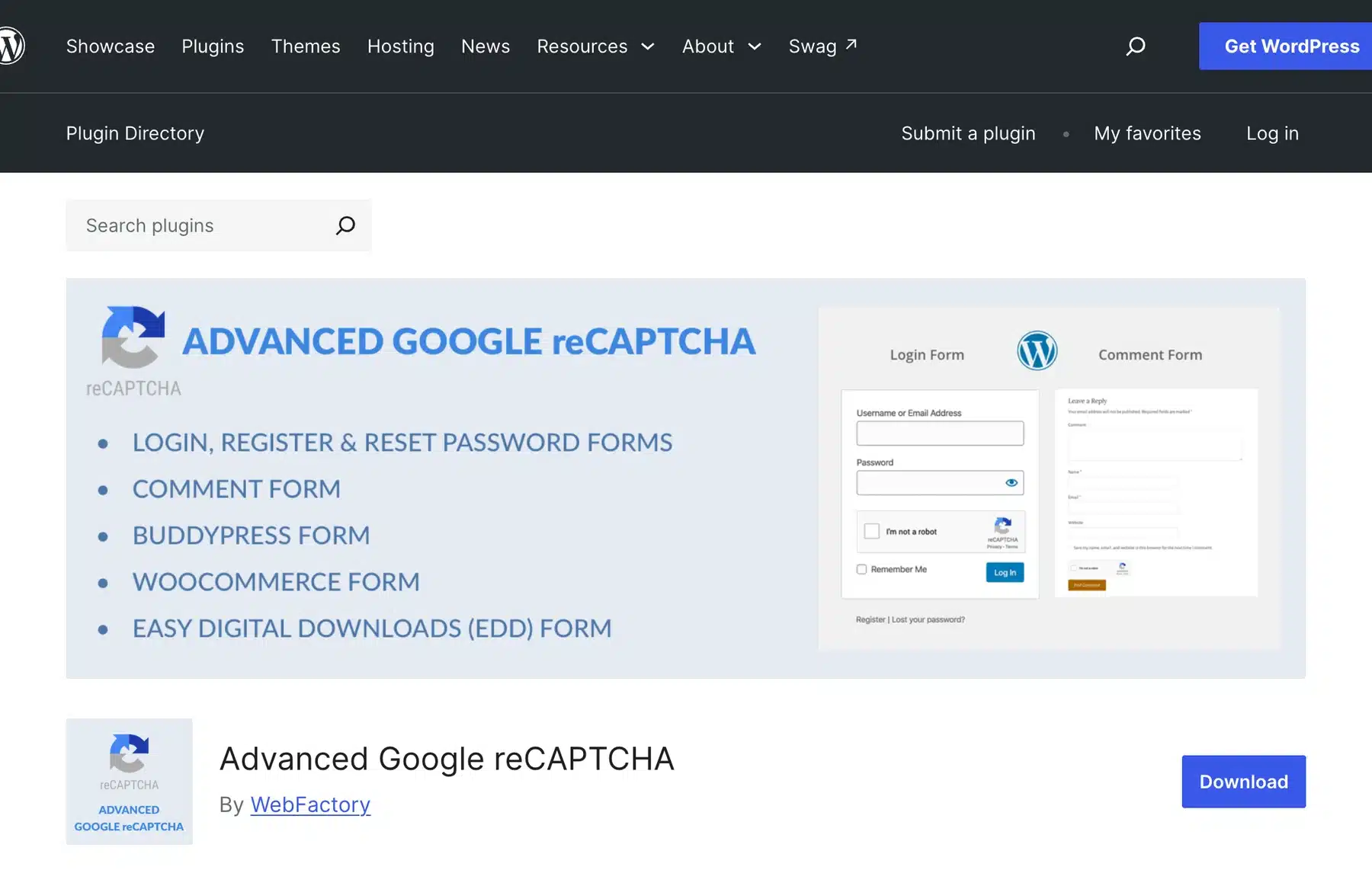Image resolution: width=1372 pixels, height=870 pixels.
Task: Click the Advanced Google reCAPTCHA plugin icon
Action: click(x=129, y=781)
